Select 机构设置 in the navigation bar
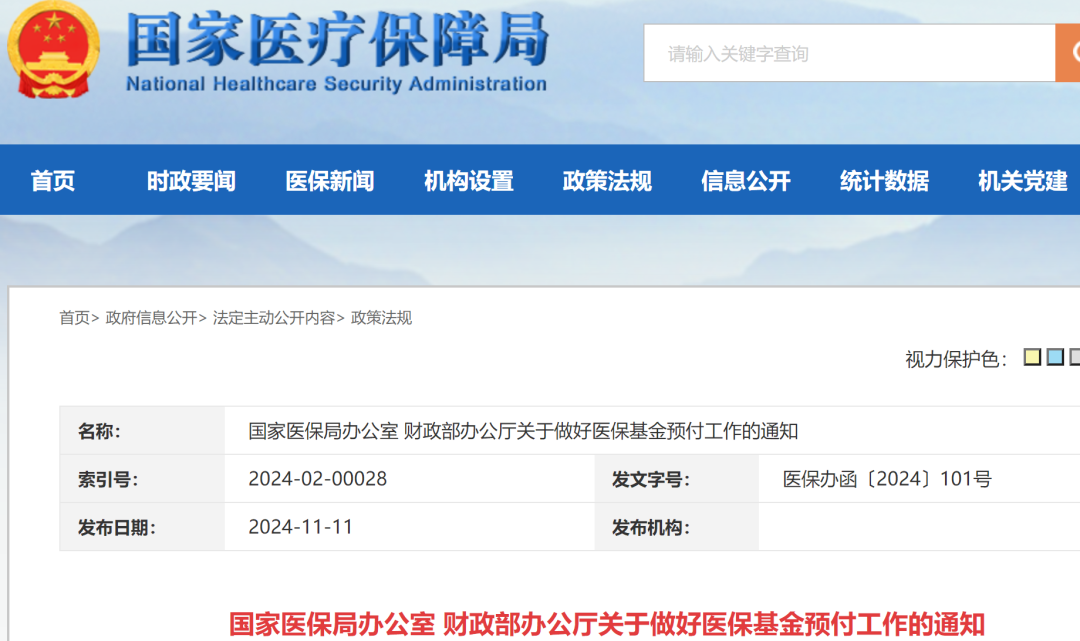Screen dimensions: 1080x641 [x=468, y=181]
